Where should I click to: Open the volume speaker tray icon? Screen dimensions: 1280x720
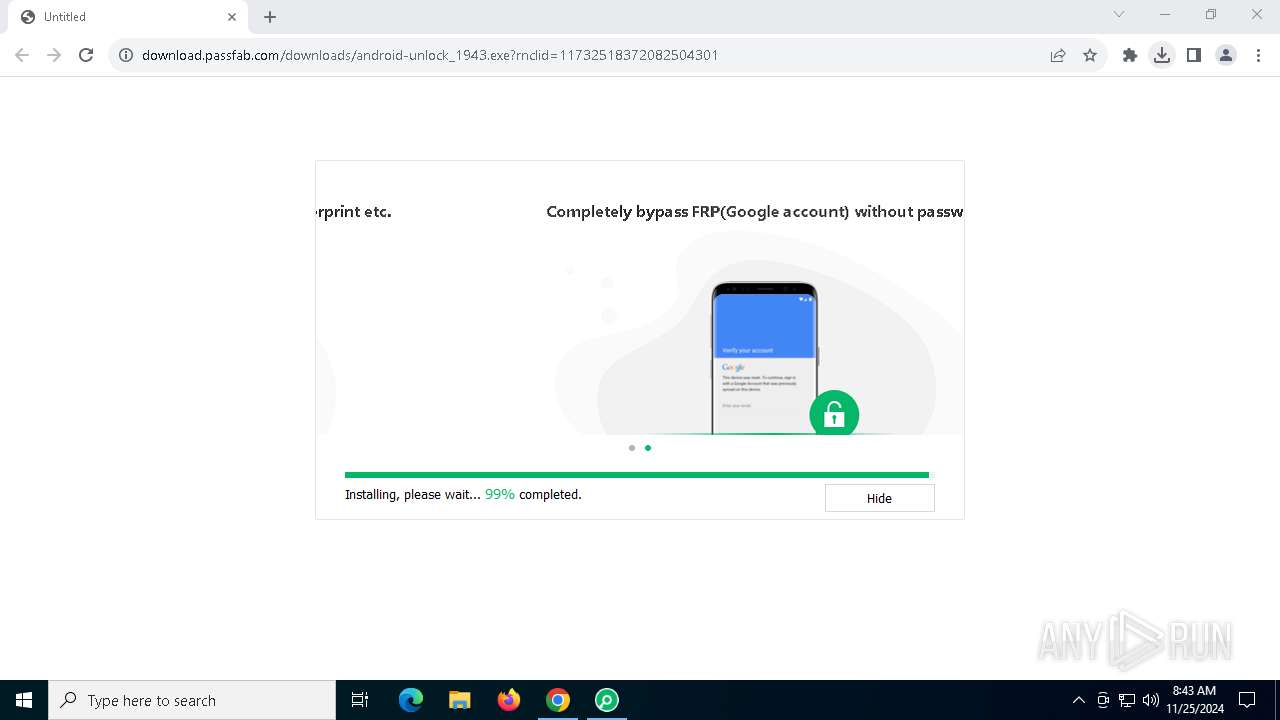pos(1151,700)
